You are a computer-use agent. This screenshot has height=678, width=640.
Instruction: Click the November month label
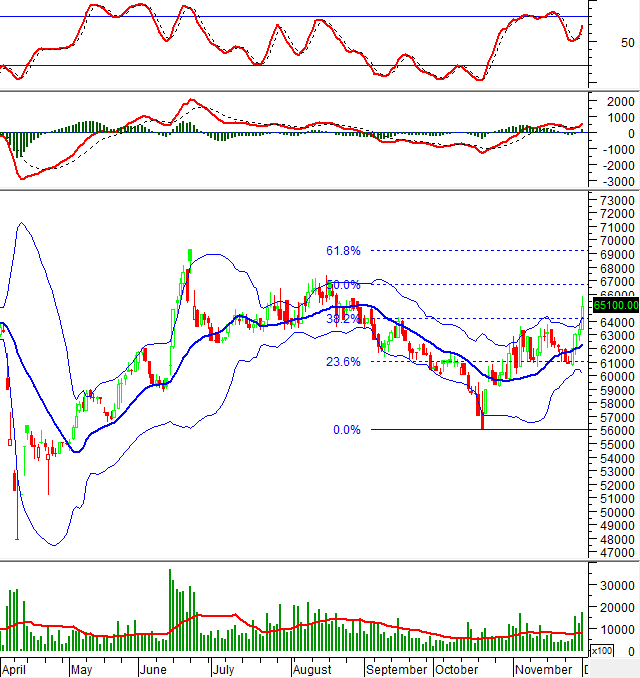(544, 667)
